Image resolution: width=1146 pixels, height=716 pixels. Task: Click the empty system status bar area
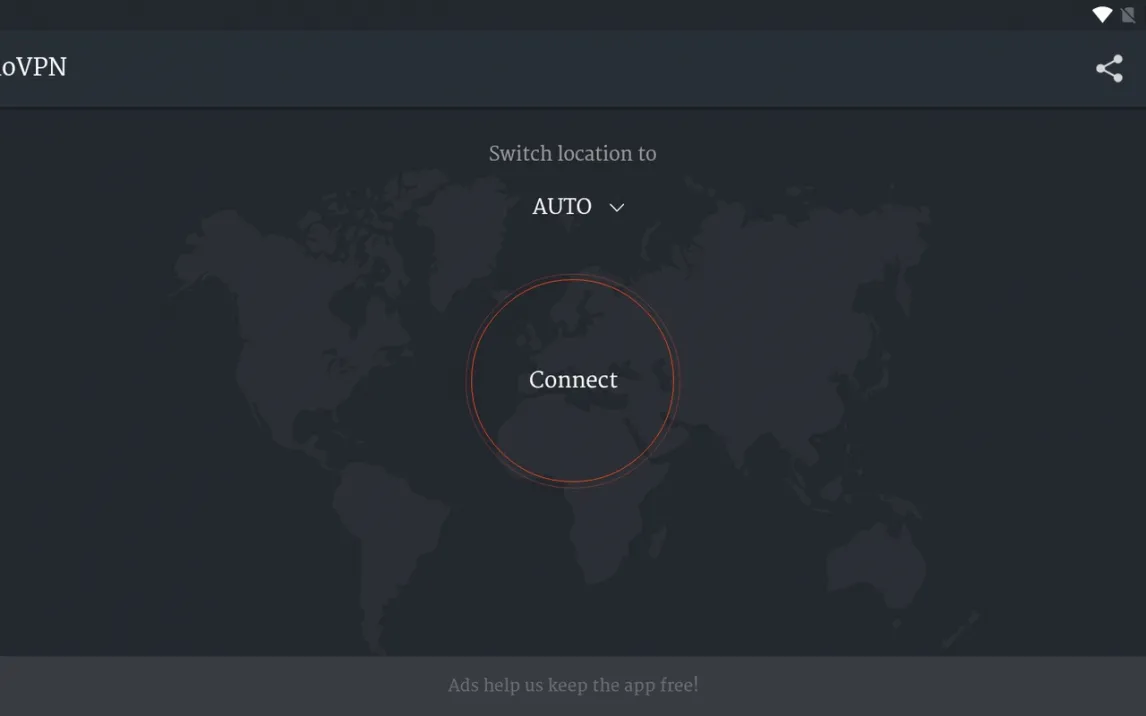click(x=500, y=14)
